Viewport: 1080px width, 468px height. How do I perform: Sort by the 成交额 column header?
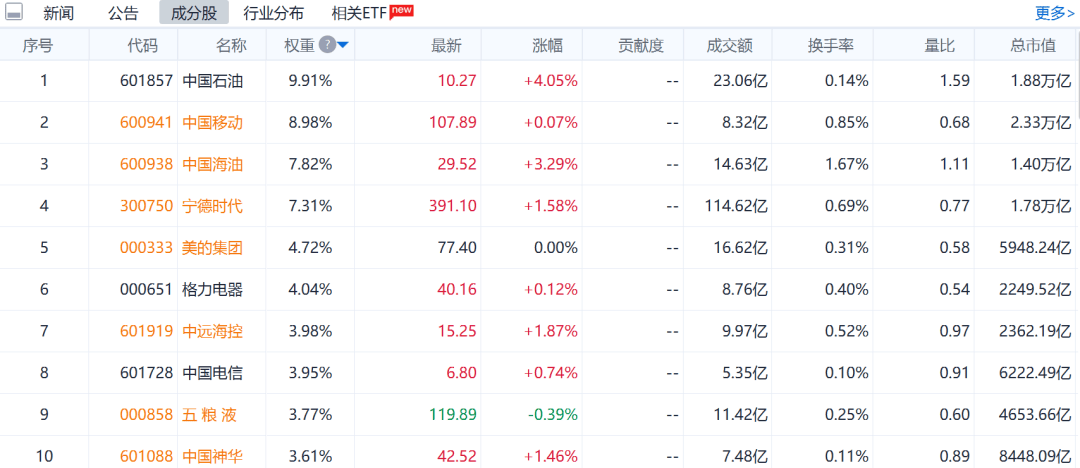[729, 45]
